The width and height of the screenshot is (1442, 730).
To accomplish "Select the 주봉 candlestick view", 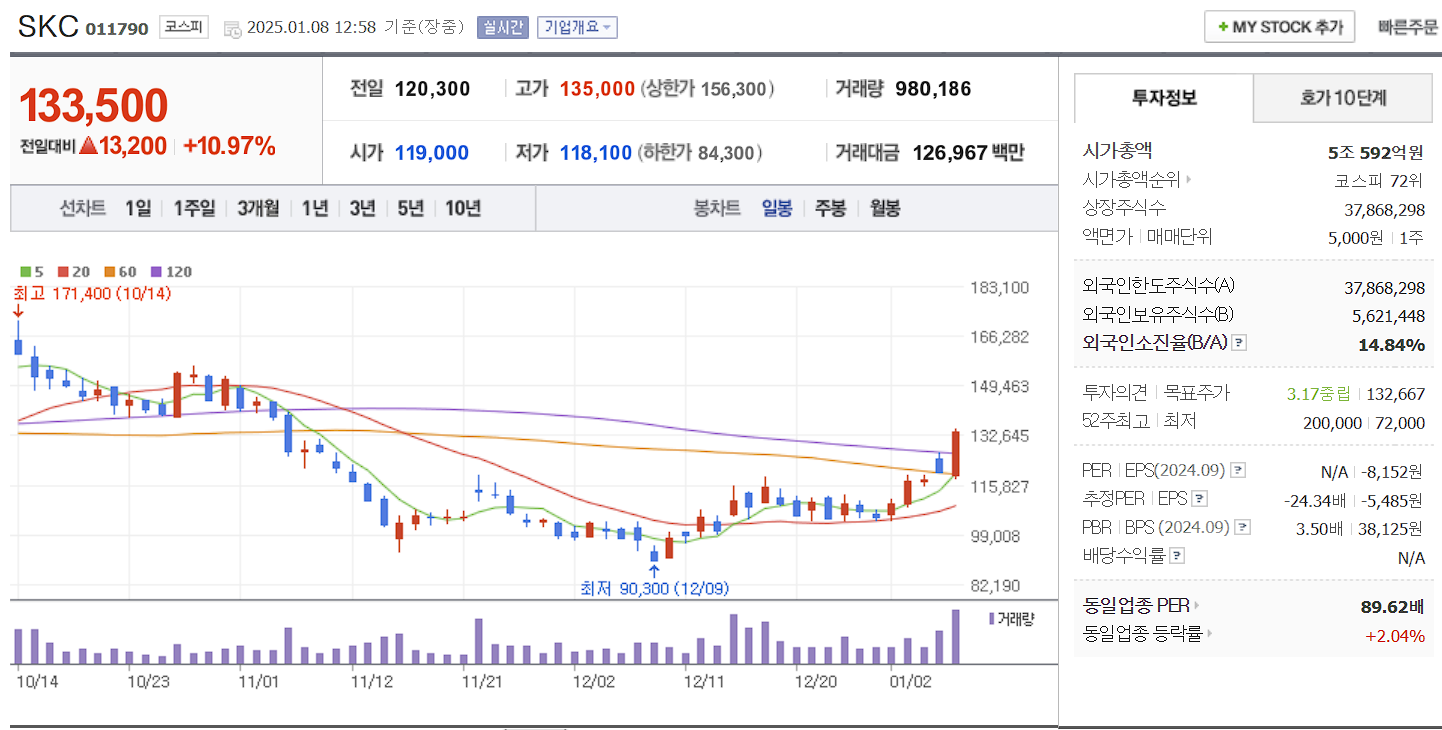I will click(x=830, y=209).
